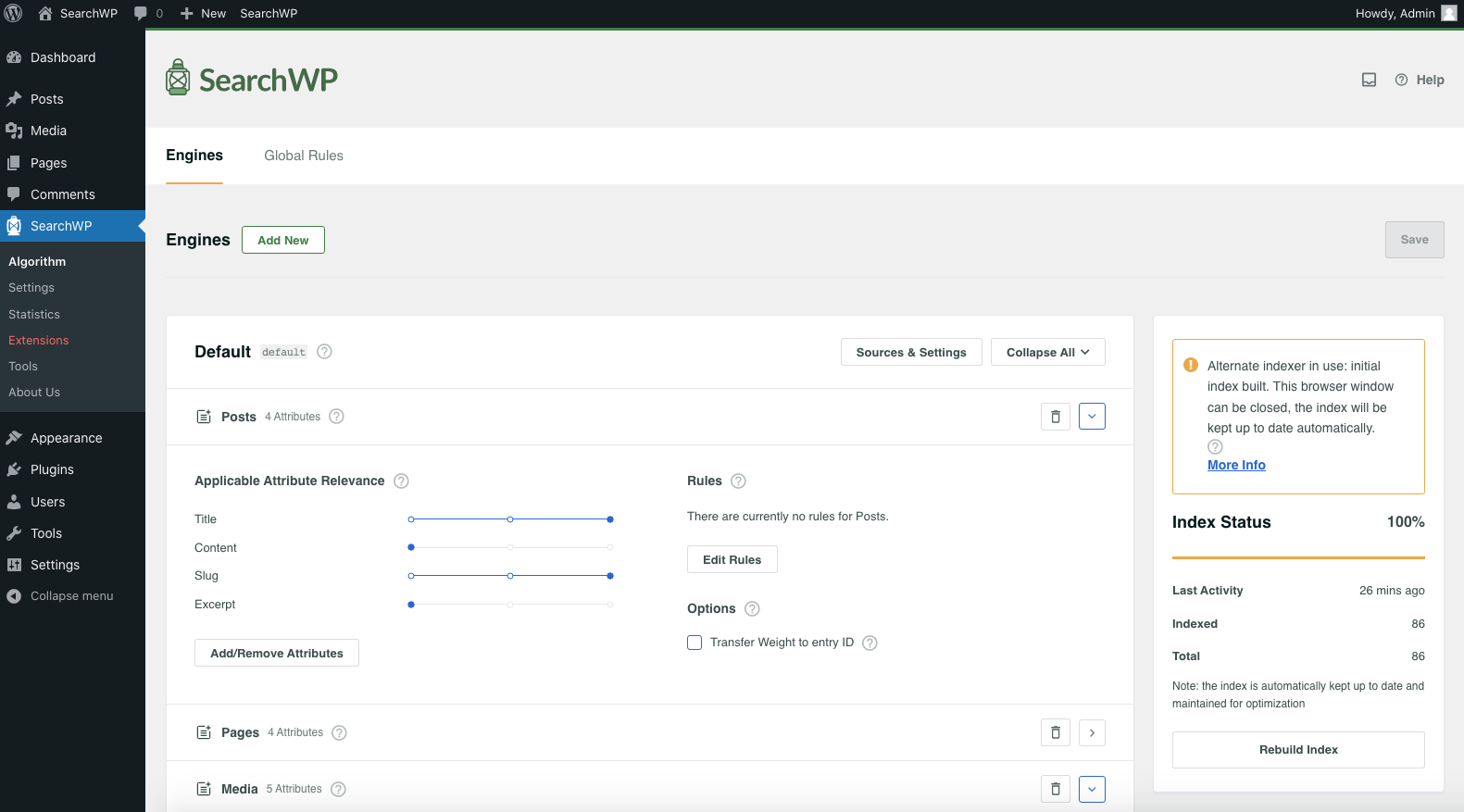Follow the More Info link
Viewport: 1464px width, 812px height.
tap(1236, 465)
